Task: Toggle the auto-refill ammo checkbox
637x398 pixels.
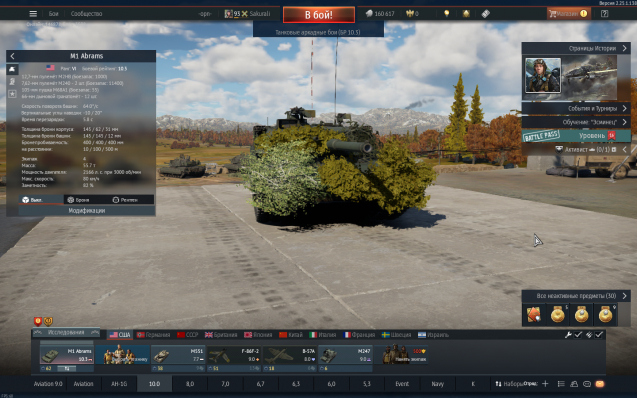Action: (599, 335)
